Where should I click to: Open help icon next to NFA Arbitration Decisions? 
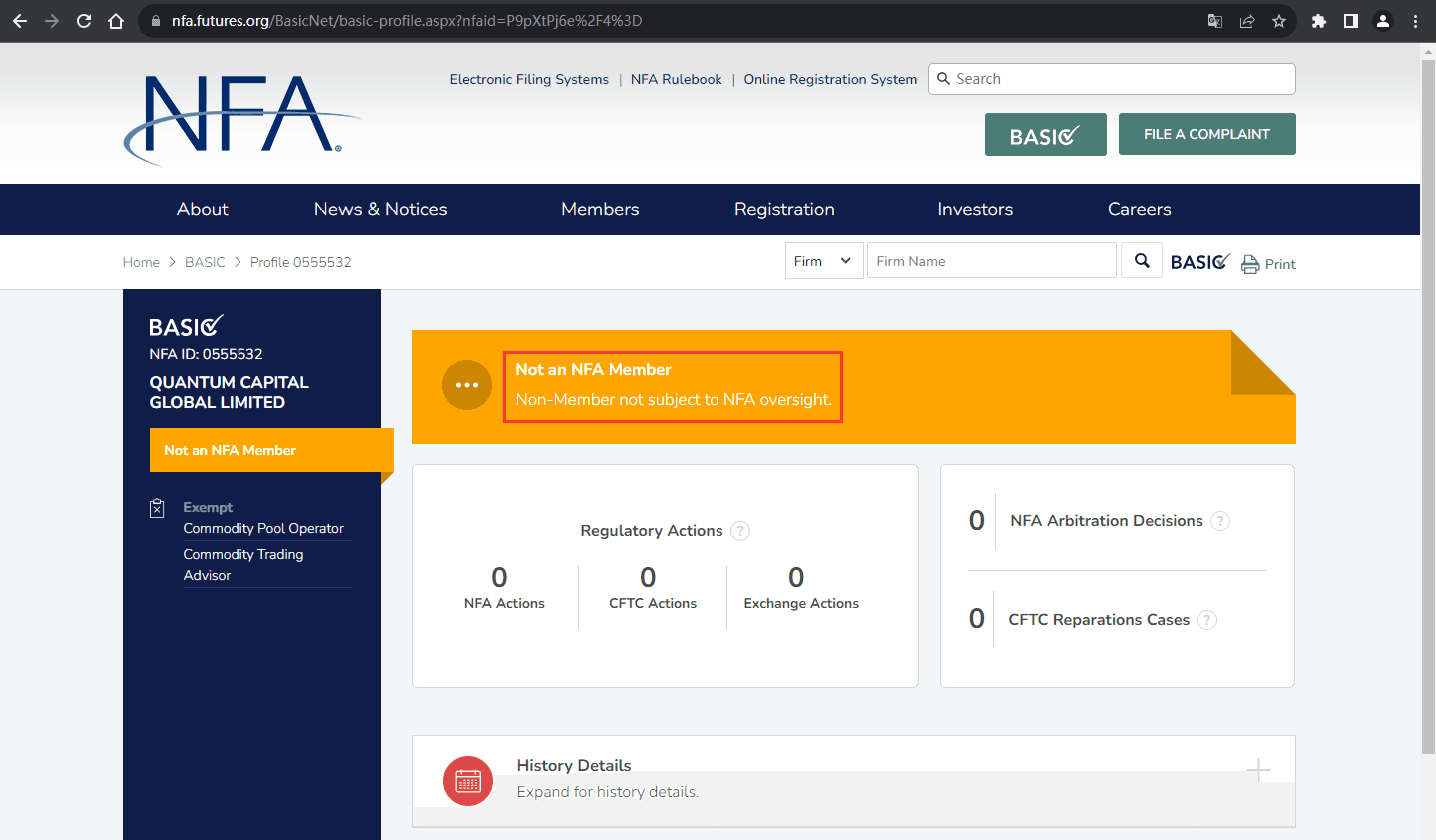[1220, 521]
